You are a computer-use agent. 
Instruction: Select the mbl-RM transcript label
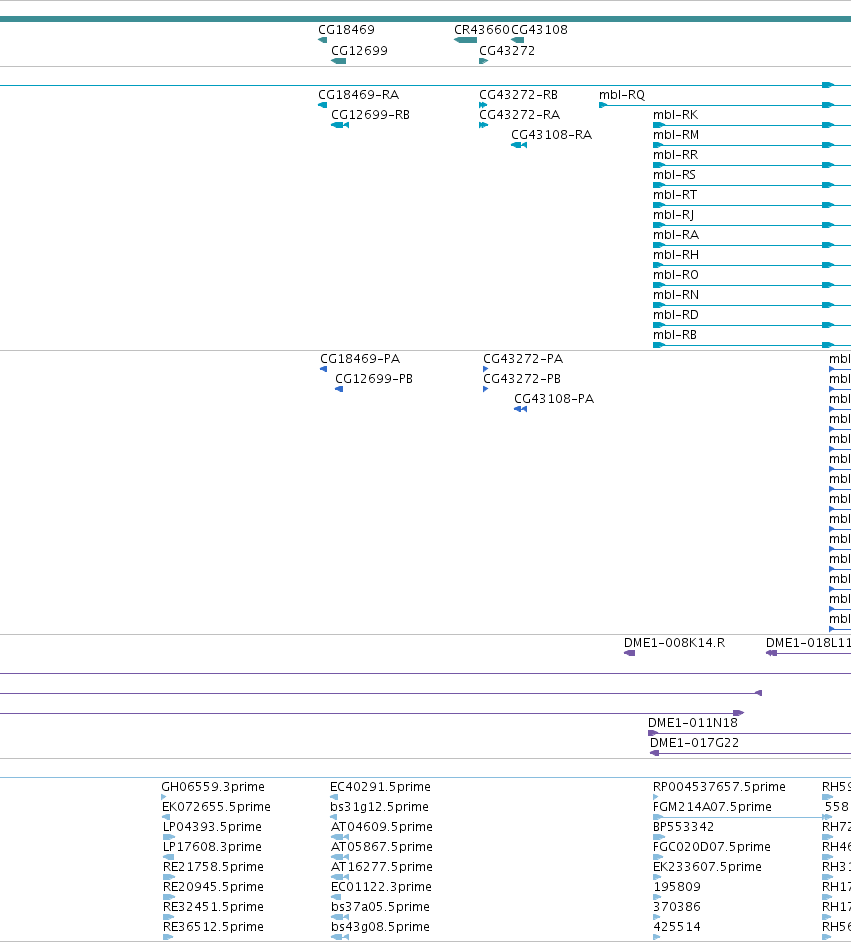point(676,135)
